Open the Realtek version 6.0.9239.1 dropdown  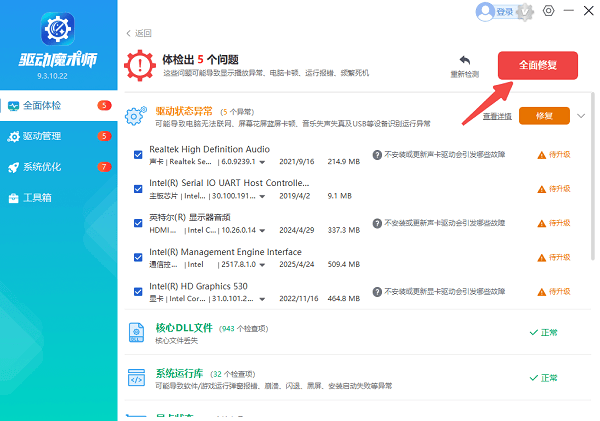coord(262,162)
